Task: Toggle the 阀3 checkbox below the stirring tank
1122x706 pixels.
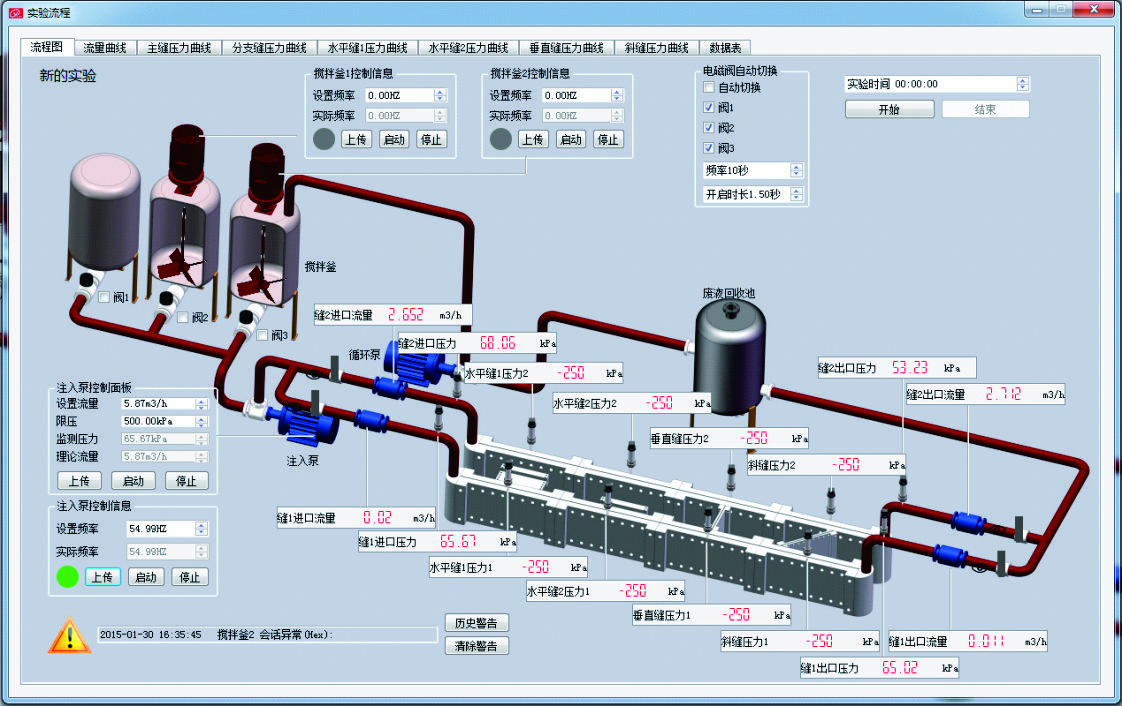Action: (x=262, y=335)
